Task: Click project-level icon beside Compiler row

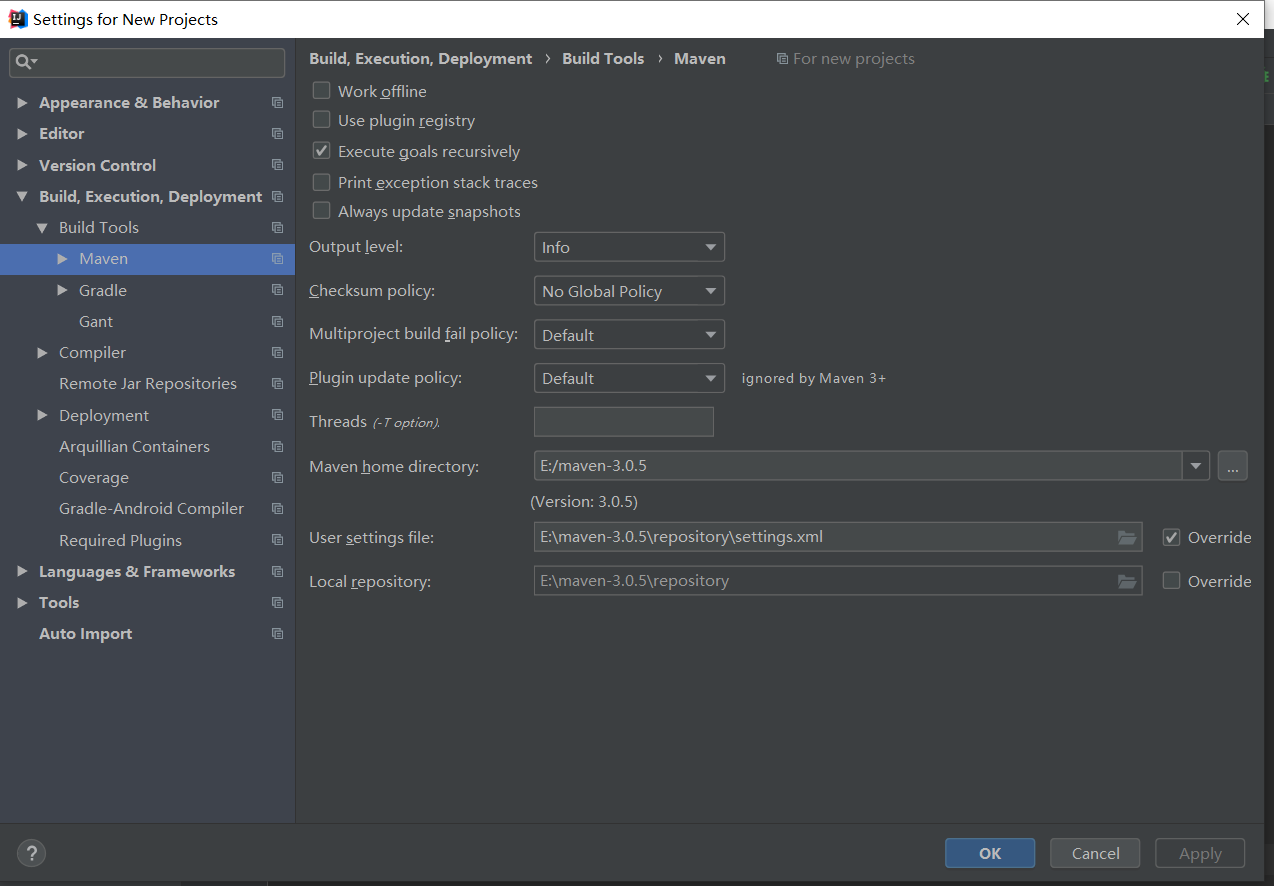Action: point(278,353)
